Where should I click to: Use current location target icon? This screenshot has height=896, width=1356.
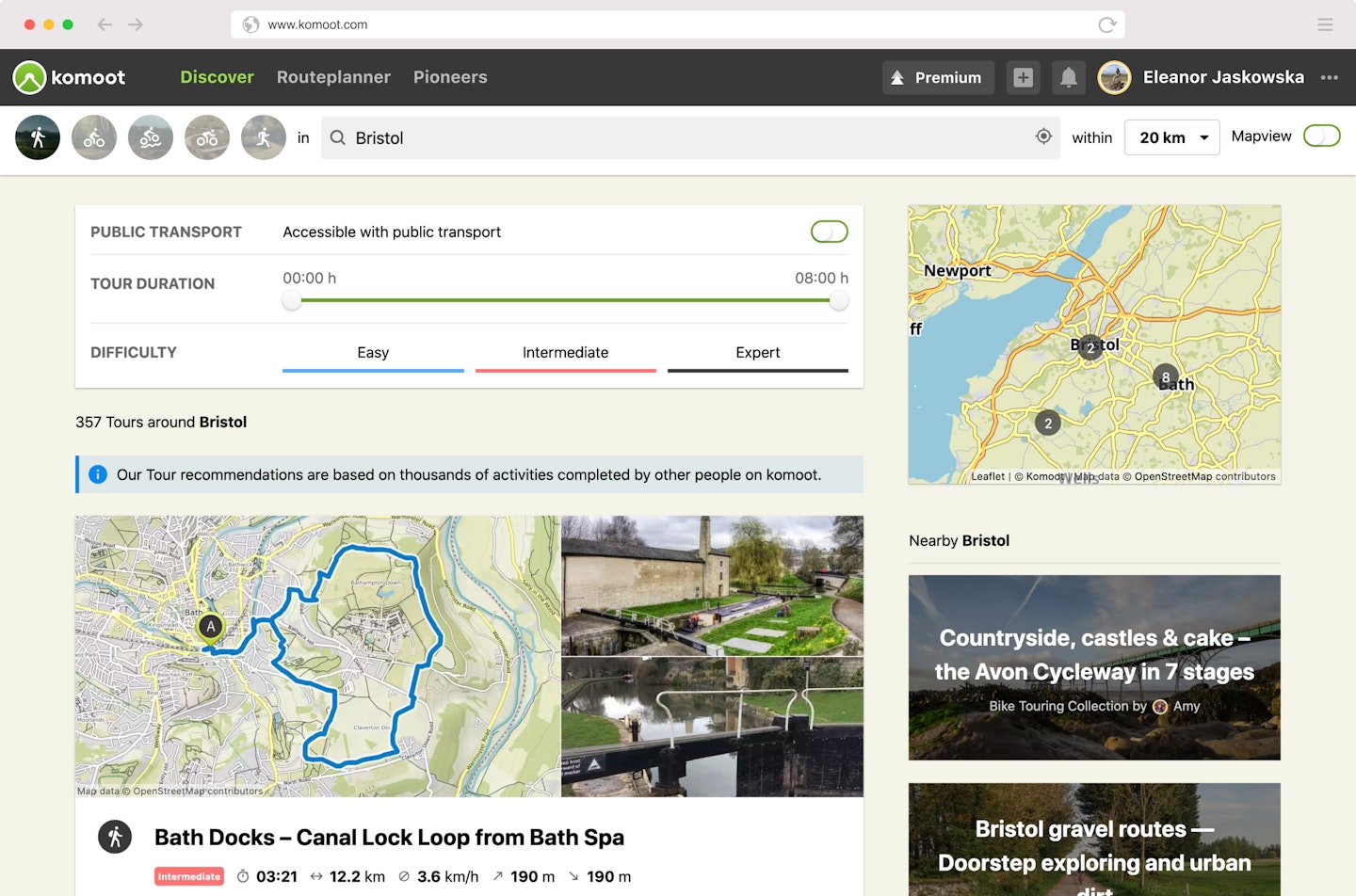coord(1043,136)
